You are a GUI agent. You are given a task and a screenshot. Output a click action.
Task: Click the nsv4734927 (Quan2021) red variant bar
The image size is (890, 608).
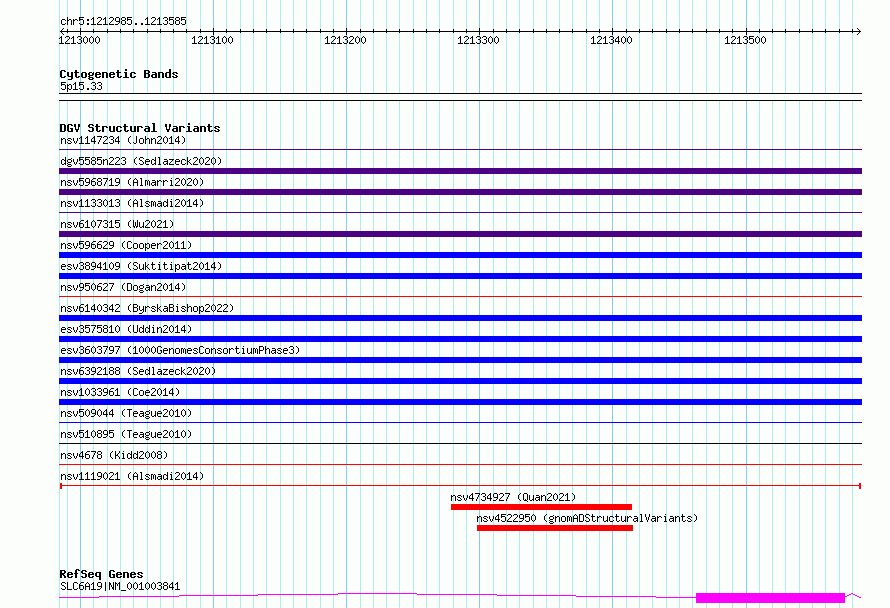541,507
